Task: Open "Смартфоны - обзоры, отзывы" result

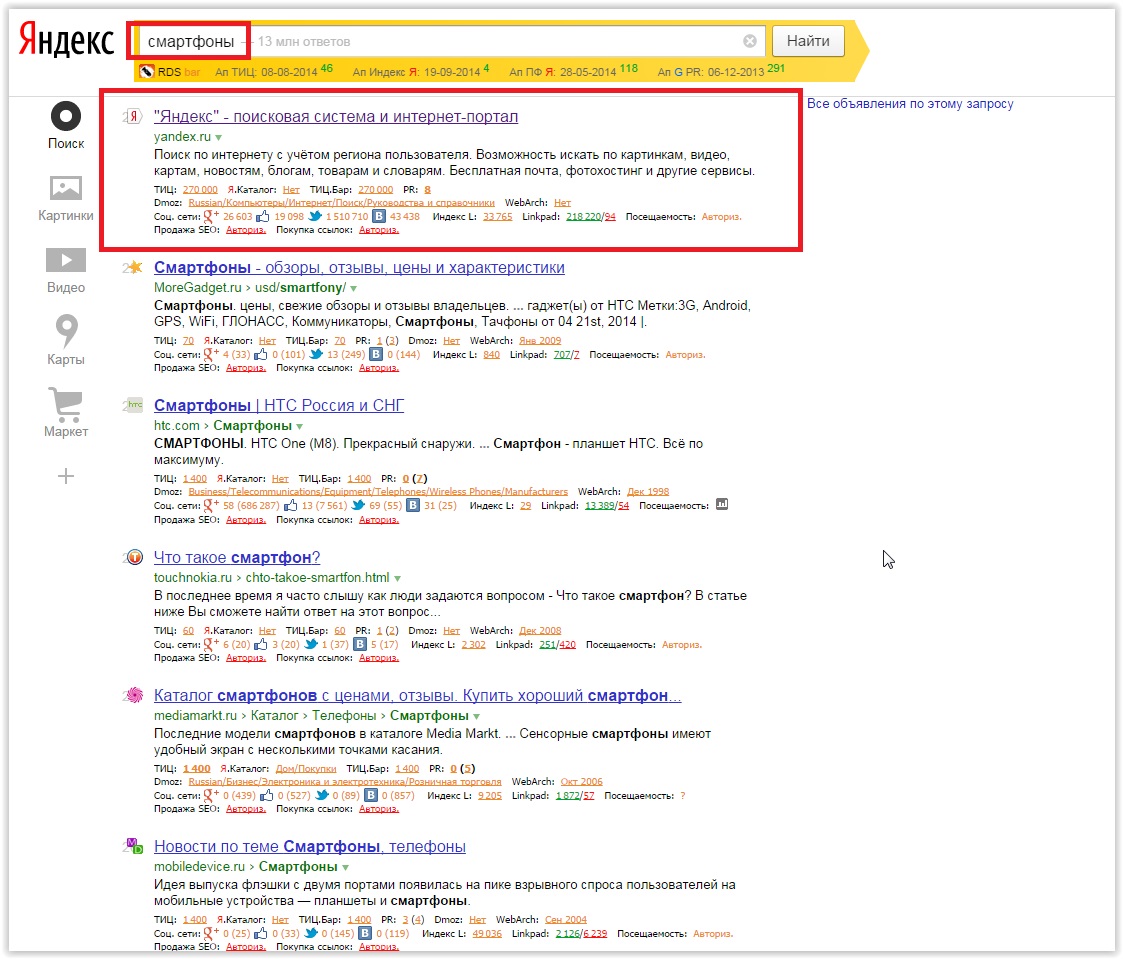Action: click(359, 267)
